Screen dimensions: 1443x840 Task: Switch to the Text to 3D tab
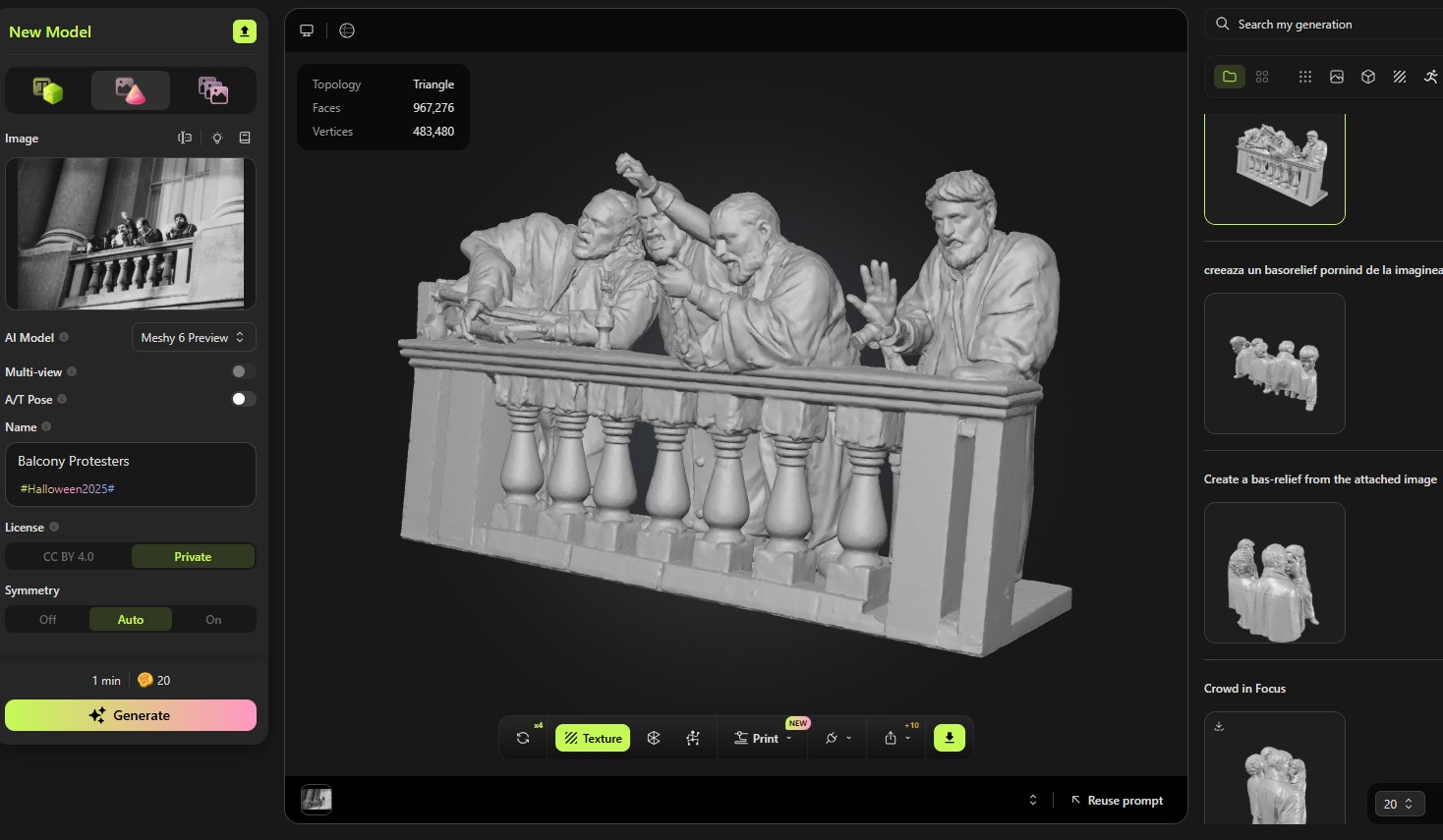tap(47, 90)
